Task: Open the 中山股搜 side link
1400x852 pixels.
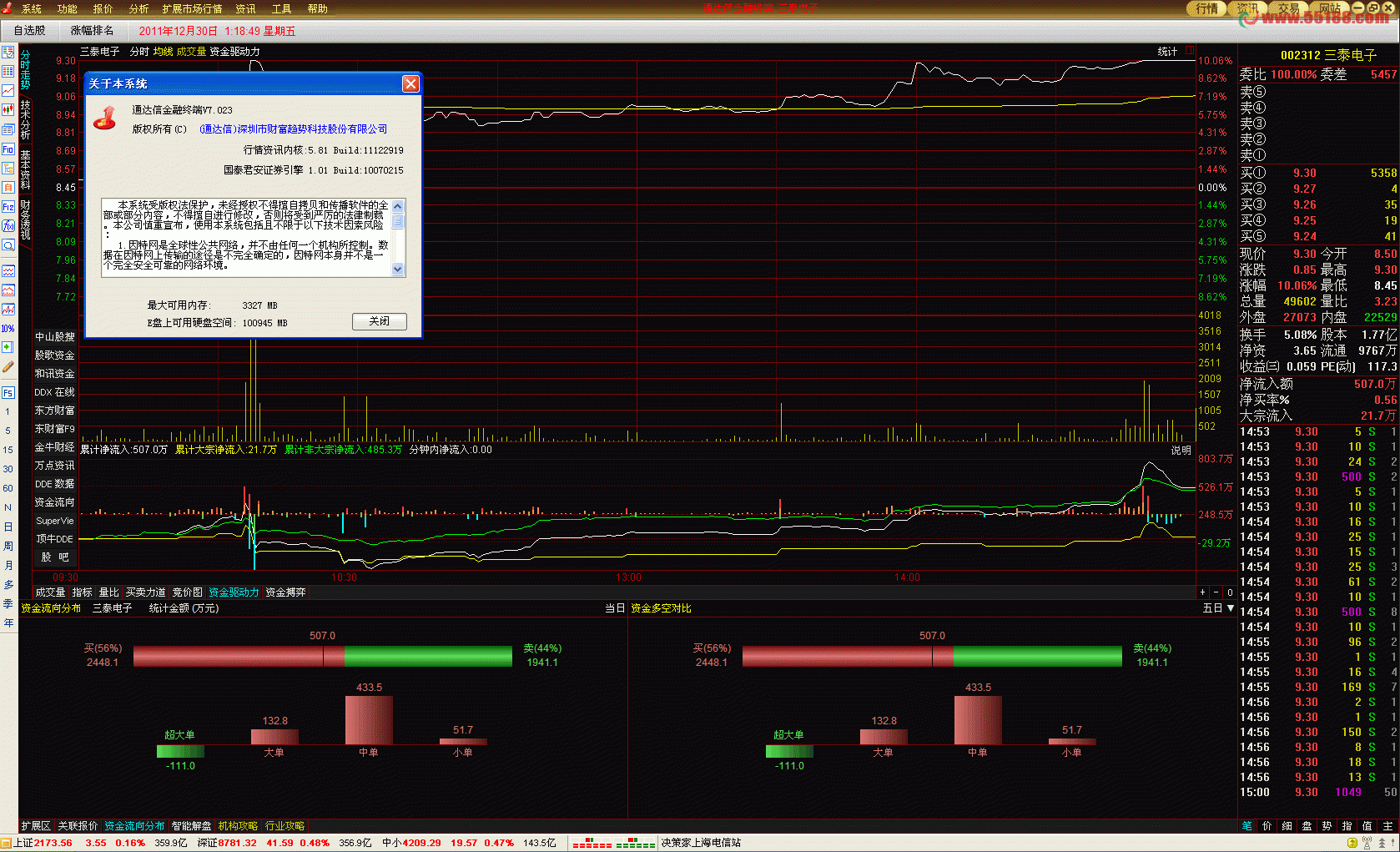Action: click(55, 337)
